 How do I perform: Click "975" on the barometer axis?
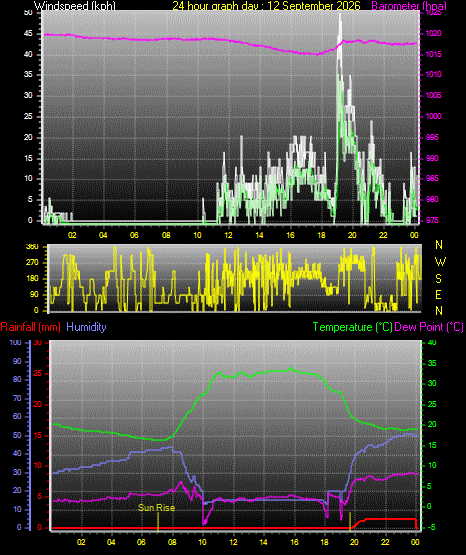[x=432, y=220]
